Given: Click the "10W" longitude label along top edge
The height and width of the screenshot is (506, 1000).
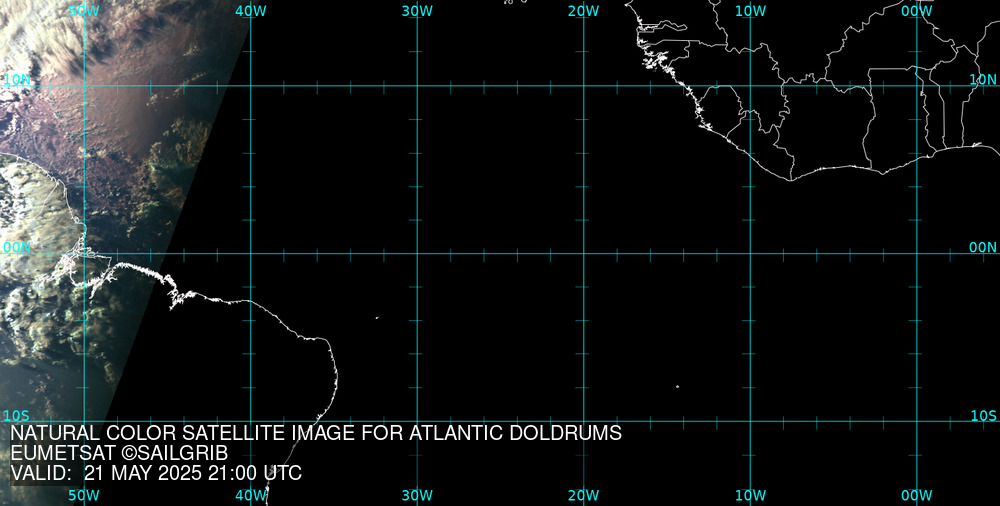Looking at the screenshot, I should pos(750,11).
